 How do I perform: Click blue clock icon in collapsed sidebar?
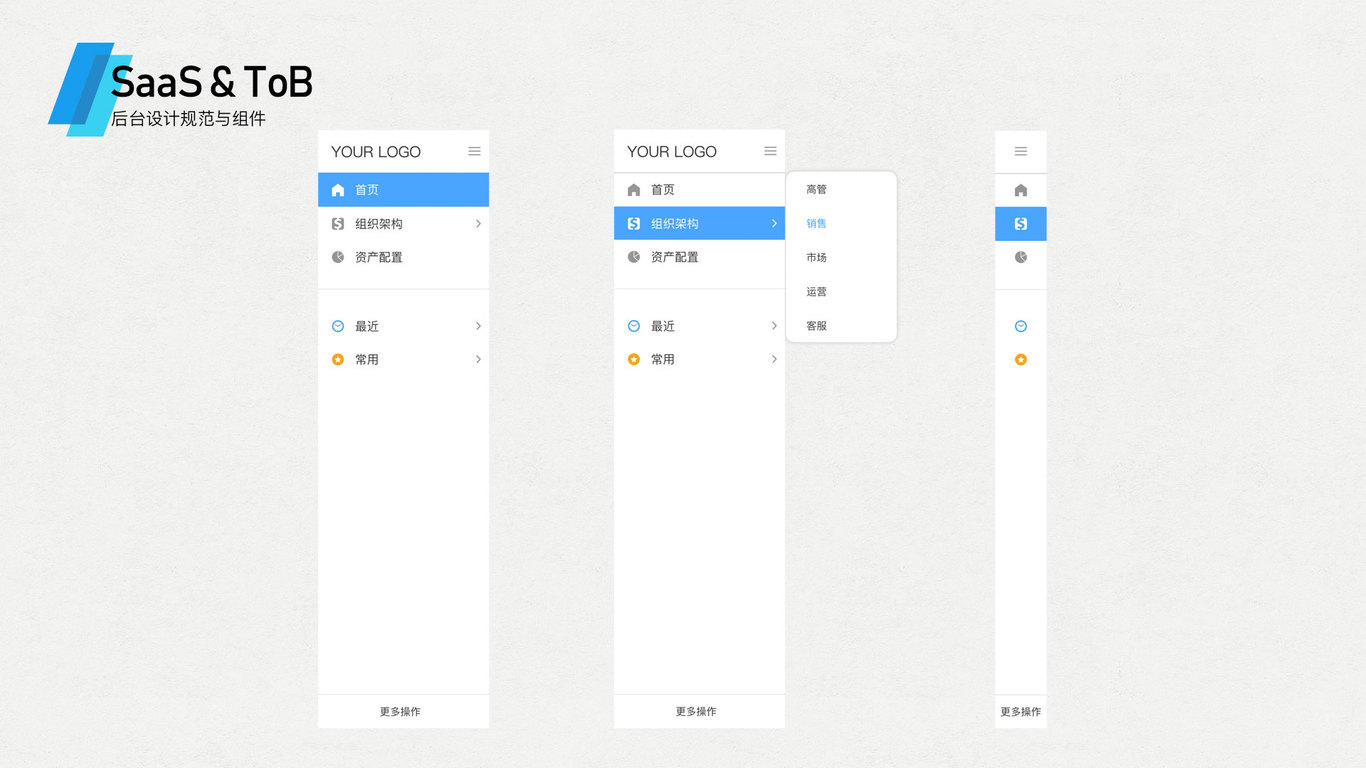(x=1021, y=326)
